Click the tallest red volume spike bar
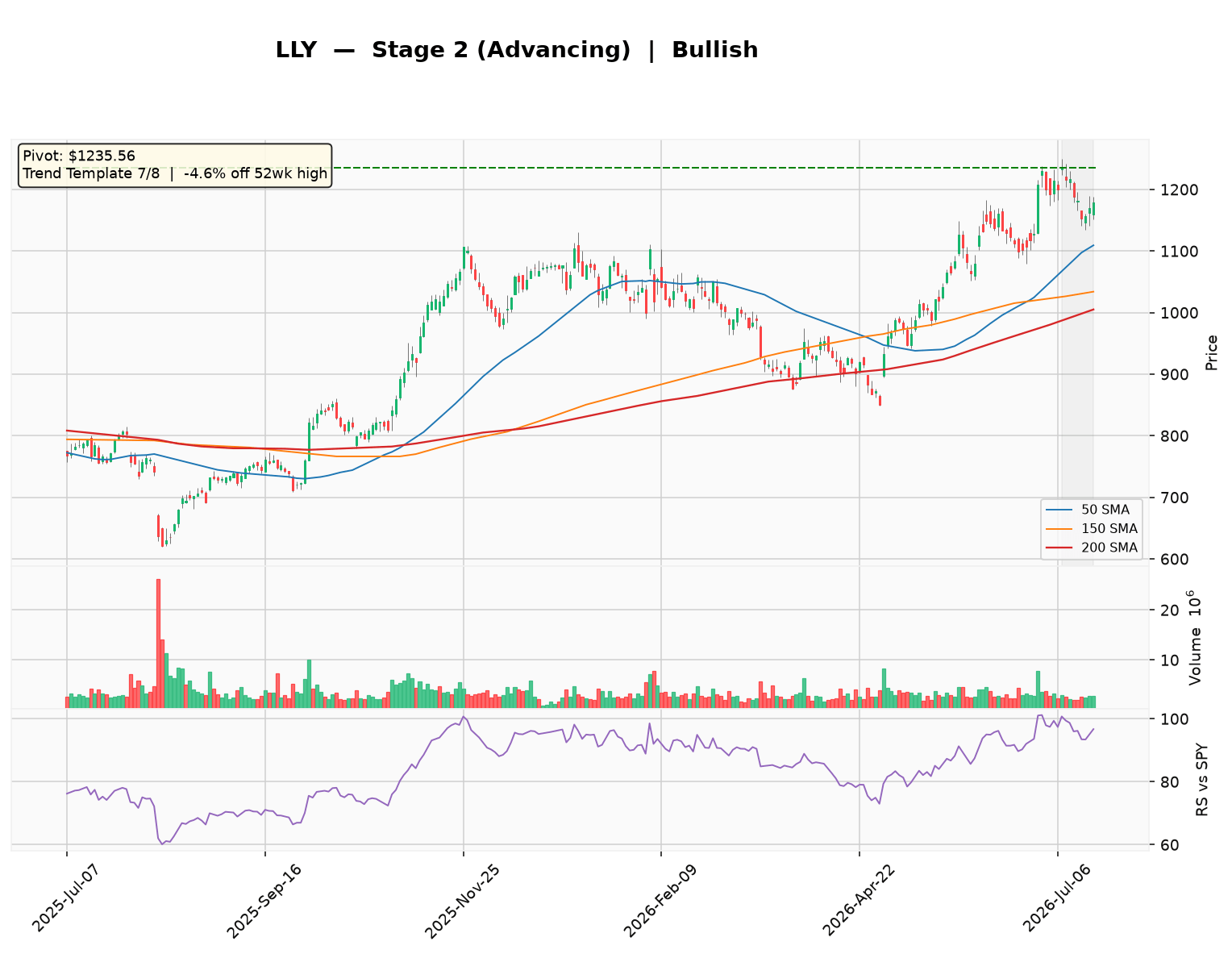This screenshot has width=1232, height=954. tap(158, 644)
